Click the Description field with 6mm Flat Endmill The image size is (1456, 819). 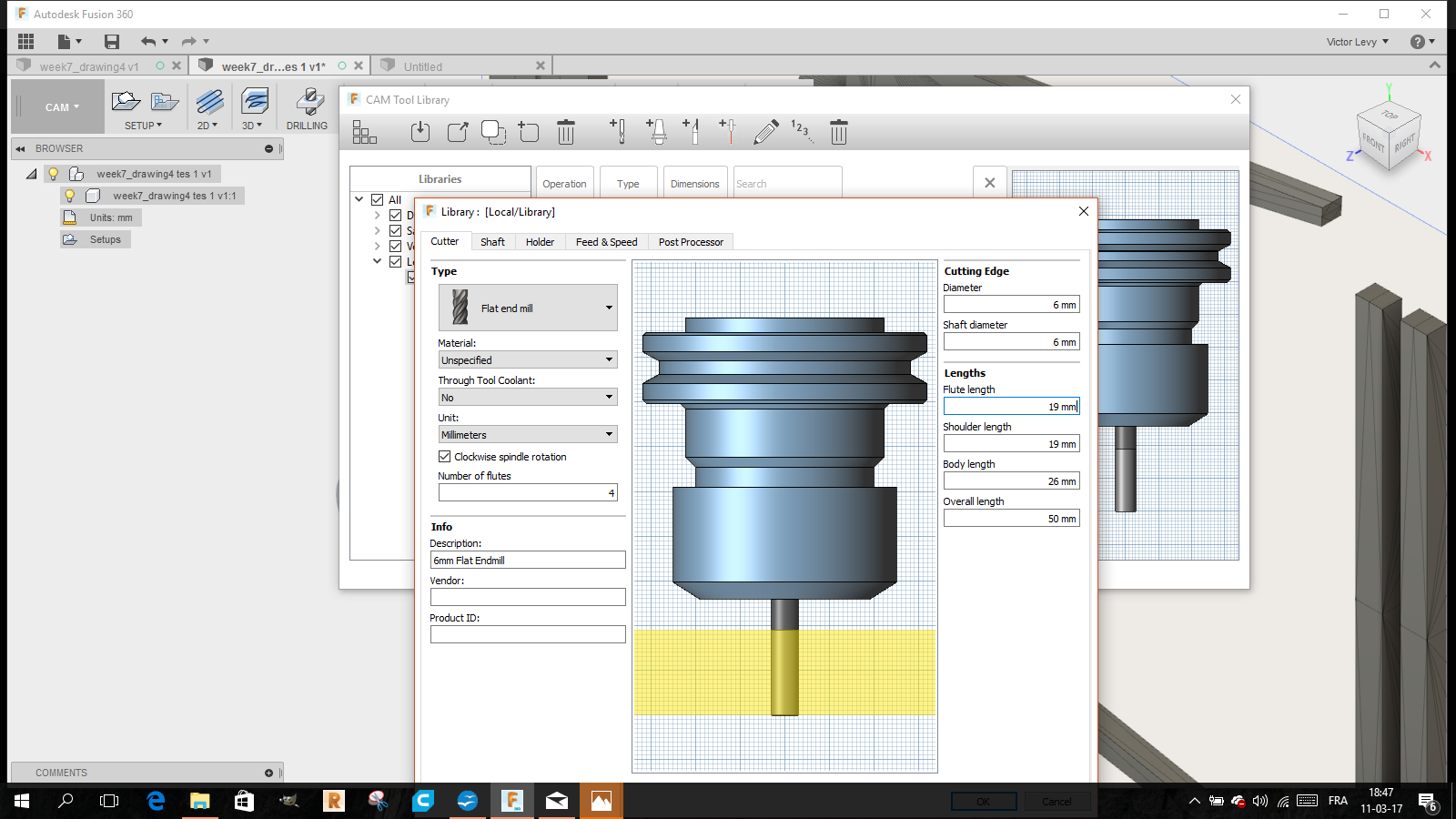click(528, 561)
